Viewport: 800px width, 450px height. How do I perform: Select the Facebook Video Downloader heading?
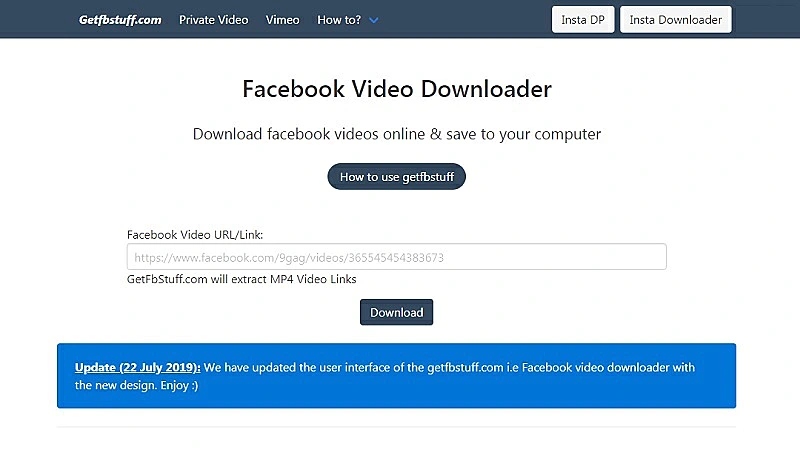[x=397, y=89]
